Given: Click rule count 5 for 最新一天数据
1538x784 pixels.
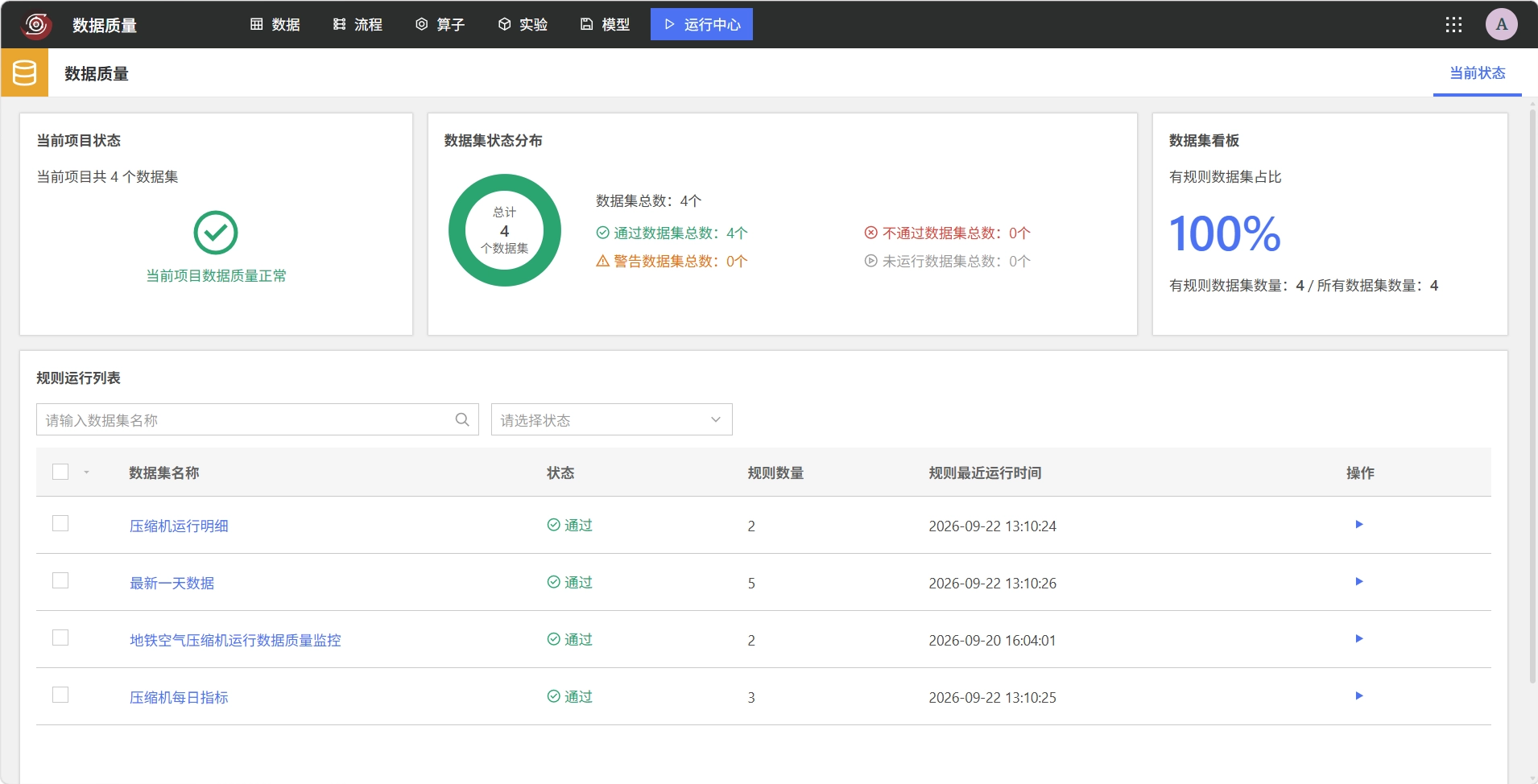Looking at the screenshot, I should [751, 584].
